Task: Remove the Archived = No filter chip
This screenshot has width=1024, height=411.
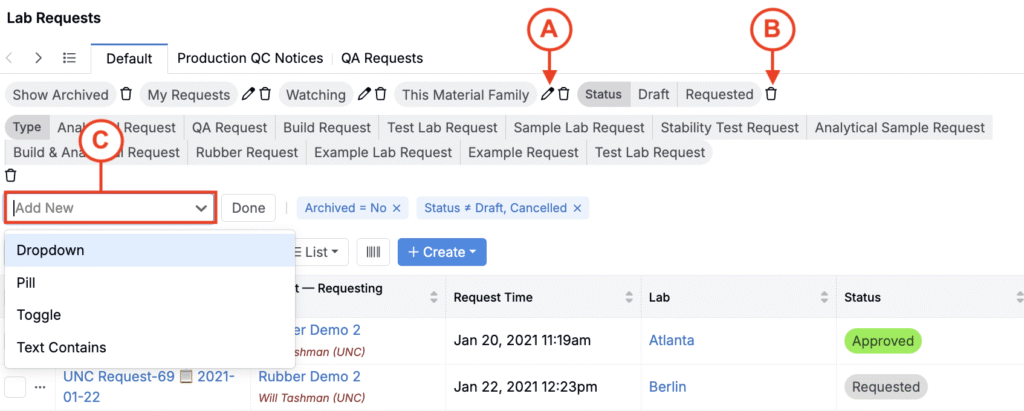Action: pyautogui.click(x=396, y=208)
